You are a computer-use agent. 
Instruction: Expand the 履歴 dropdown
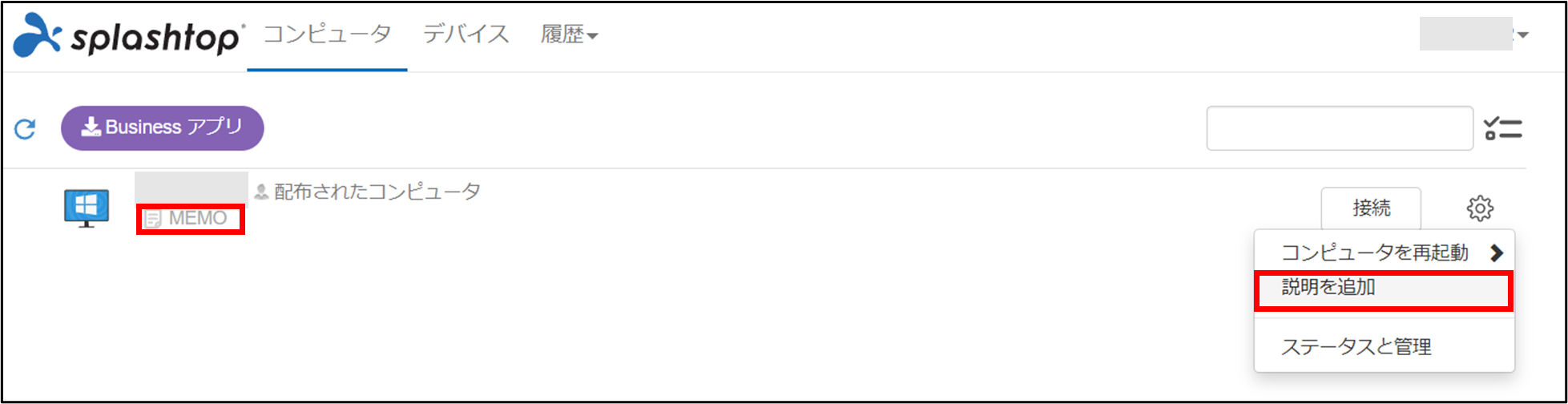coord(569,35)
